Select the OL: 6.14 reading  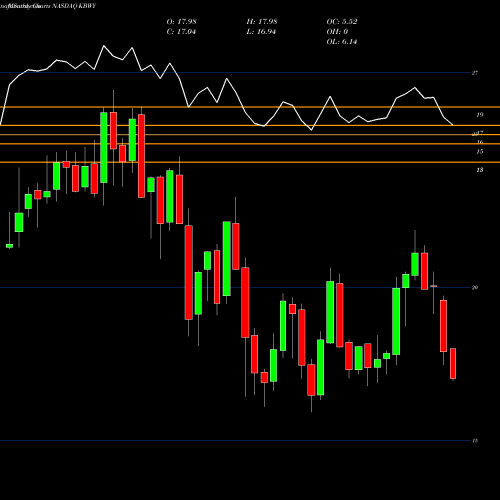pyautogui.click(x=342, y=42)
